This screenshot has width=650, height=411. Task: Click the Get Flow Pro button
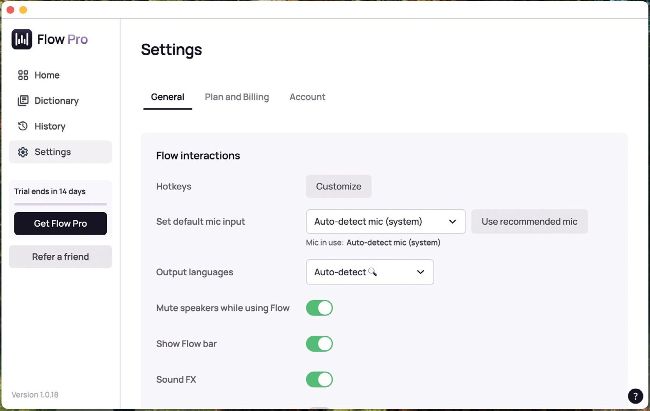click(60, 224)
